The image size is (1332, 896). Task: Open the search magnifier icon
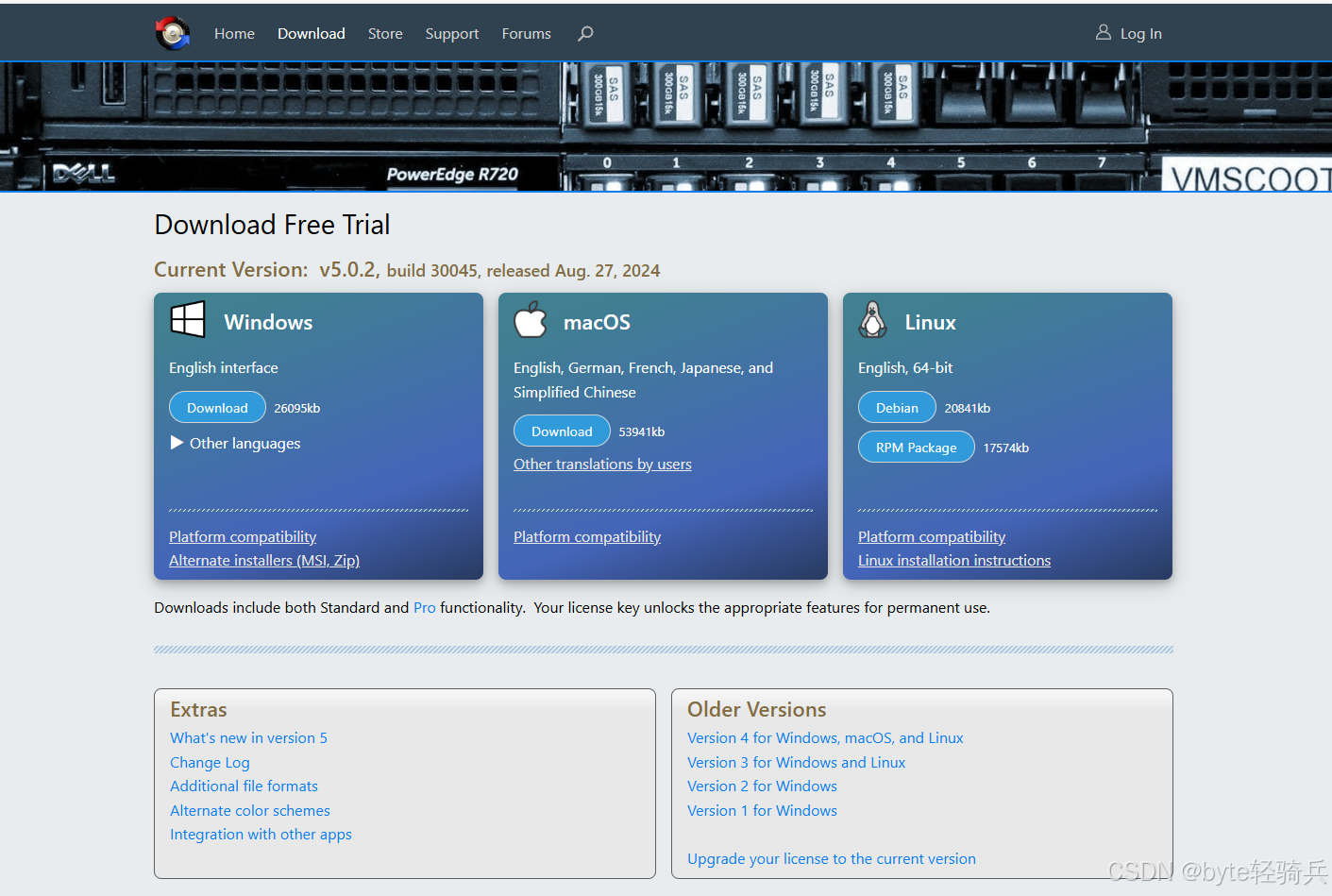pos(585,33)
